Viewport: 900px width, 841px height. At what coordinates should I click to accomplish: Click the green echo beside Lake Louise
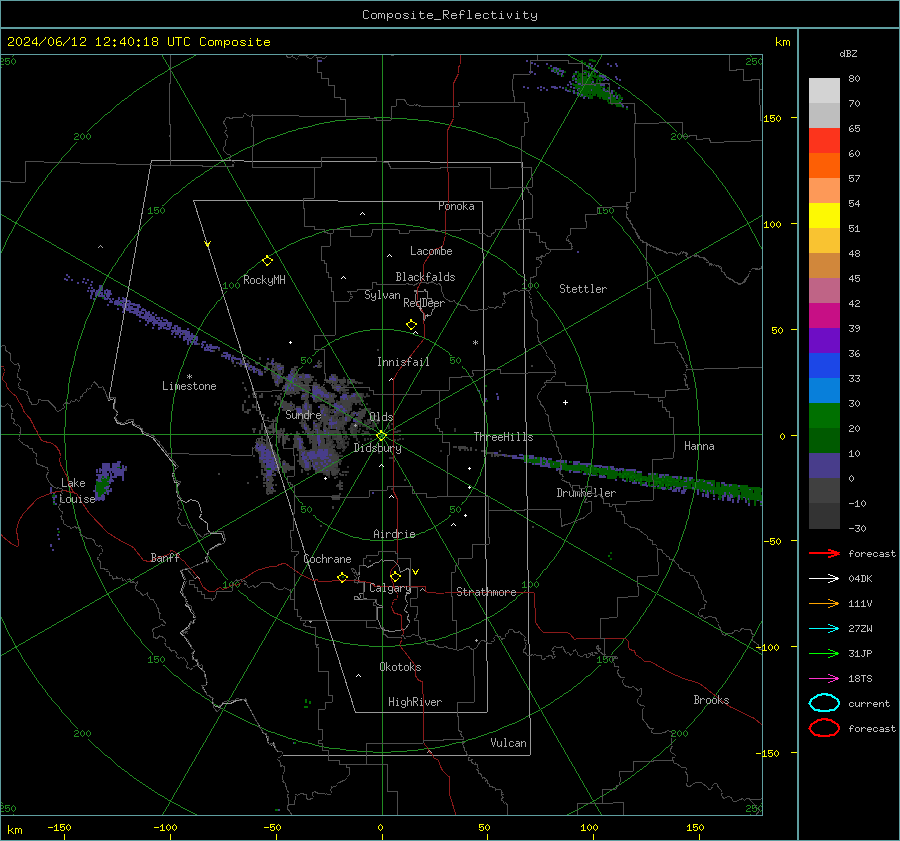coord(102,486)
